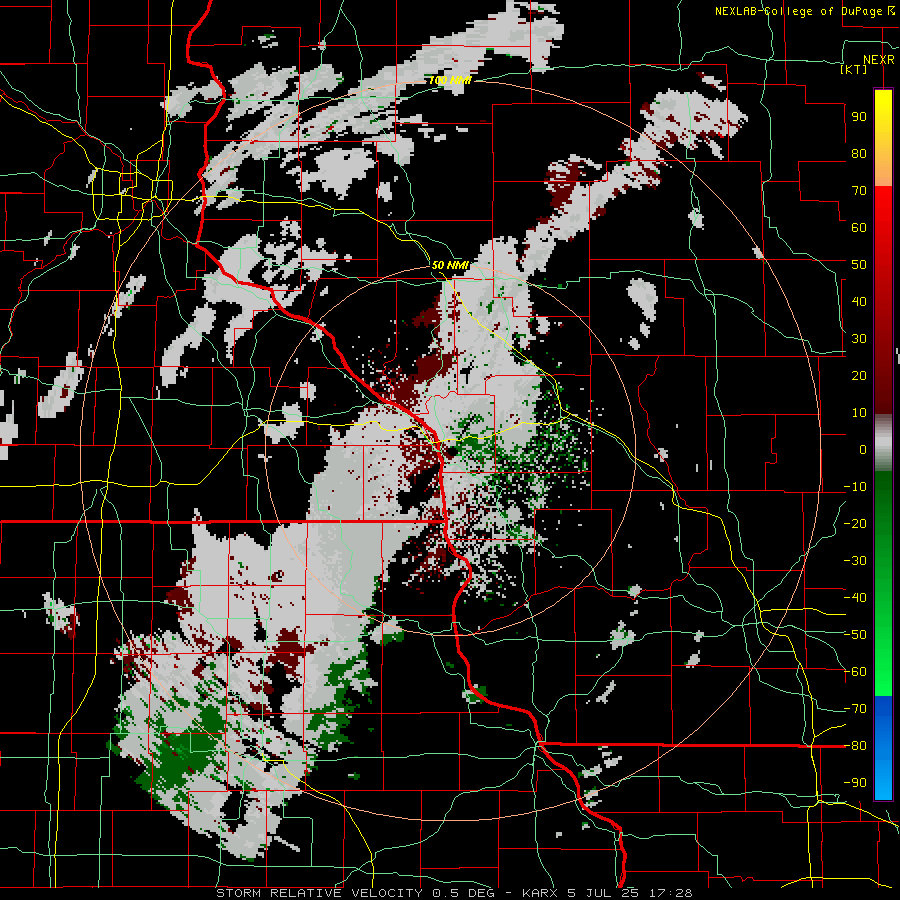Click the 0.5 DEG elevation text
Screen dimensions: 900x900
(470, 893)
